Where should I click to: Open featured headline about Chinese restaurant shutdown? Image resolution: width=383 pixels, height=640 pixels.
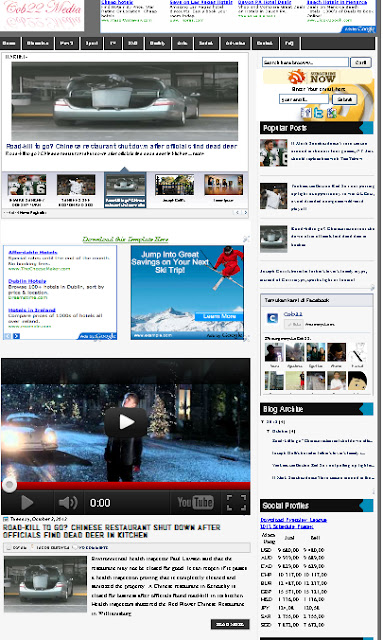pyautogui.click(x=121, y=146)
